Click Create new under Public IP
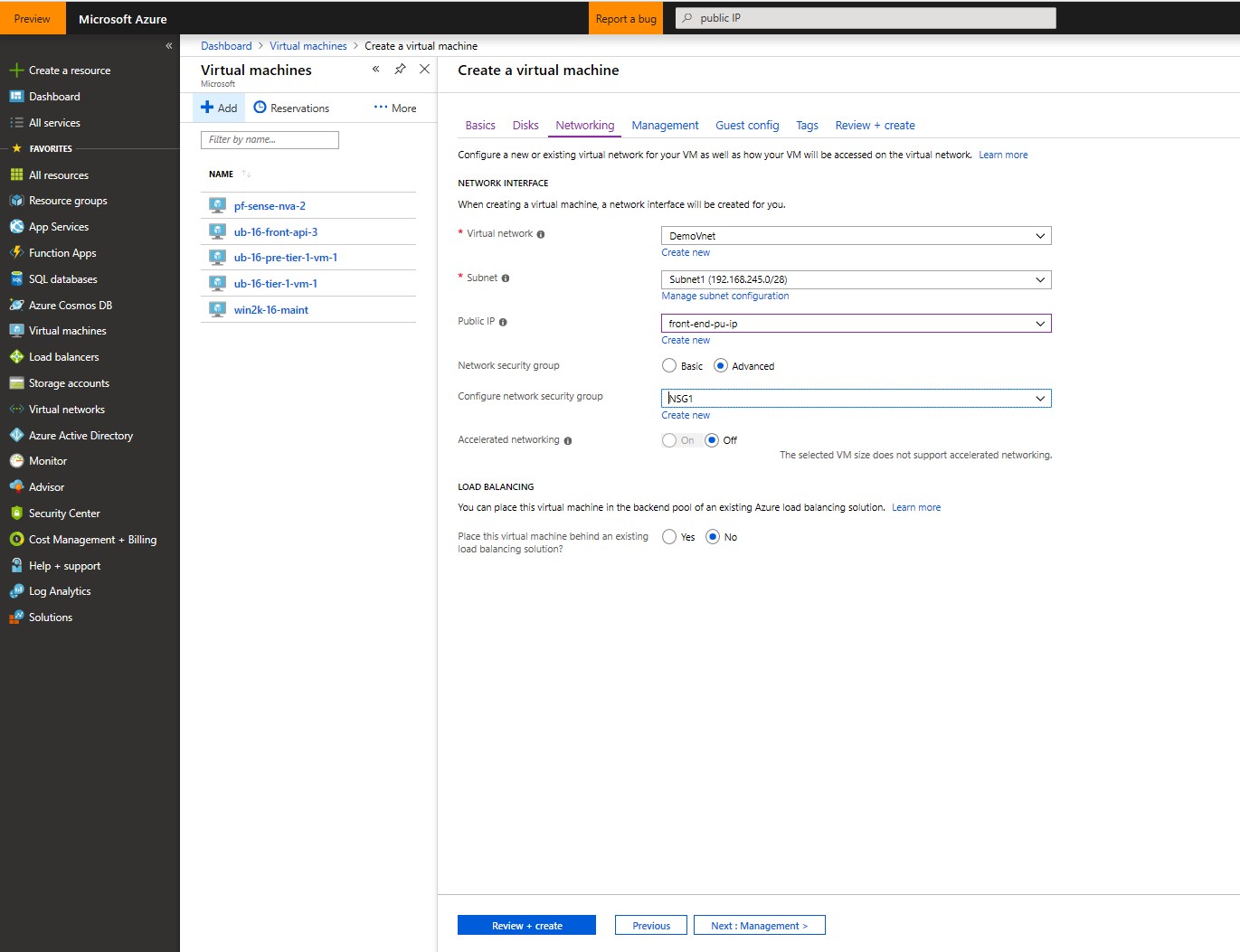 click(x=686, y=341)
